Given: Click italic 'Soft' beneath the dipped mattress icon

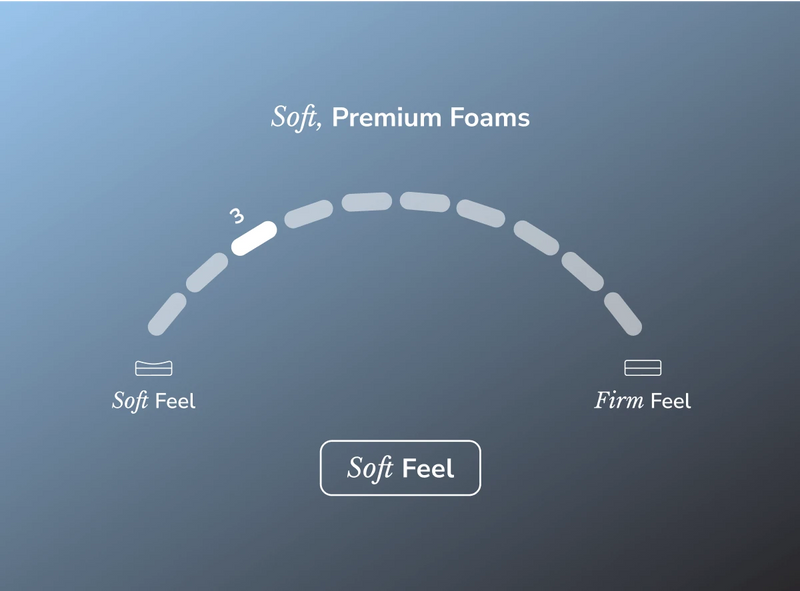Looking at the screenshot, I should point(131,401).
